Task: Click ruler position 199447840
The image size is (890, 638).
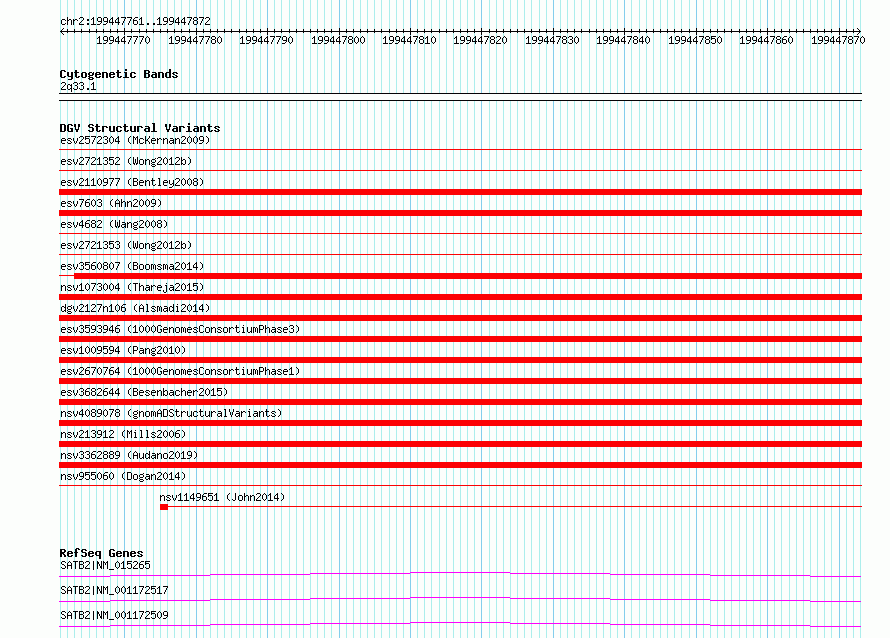Action: 623,40
